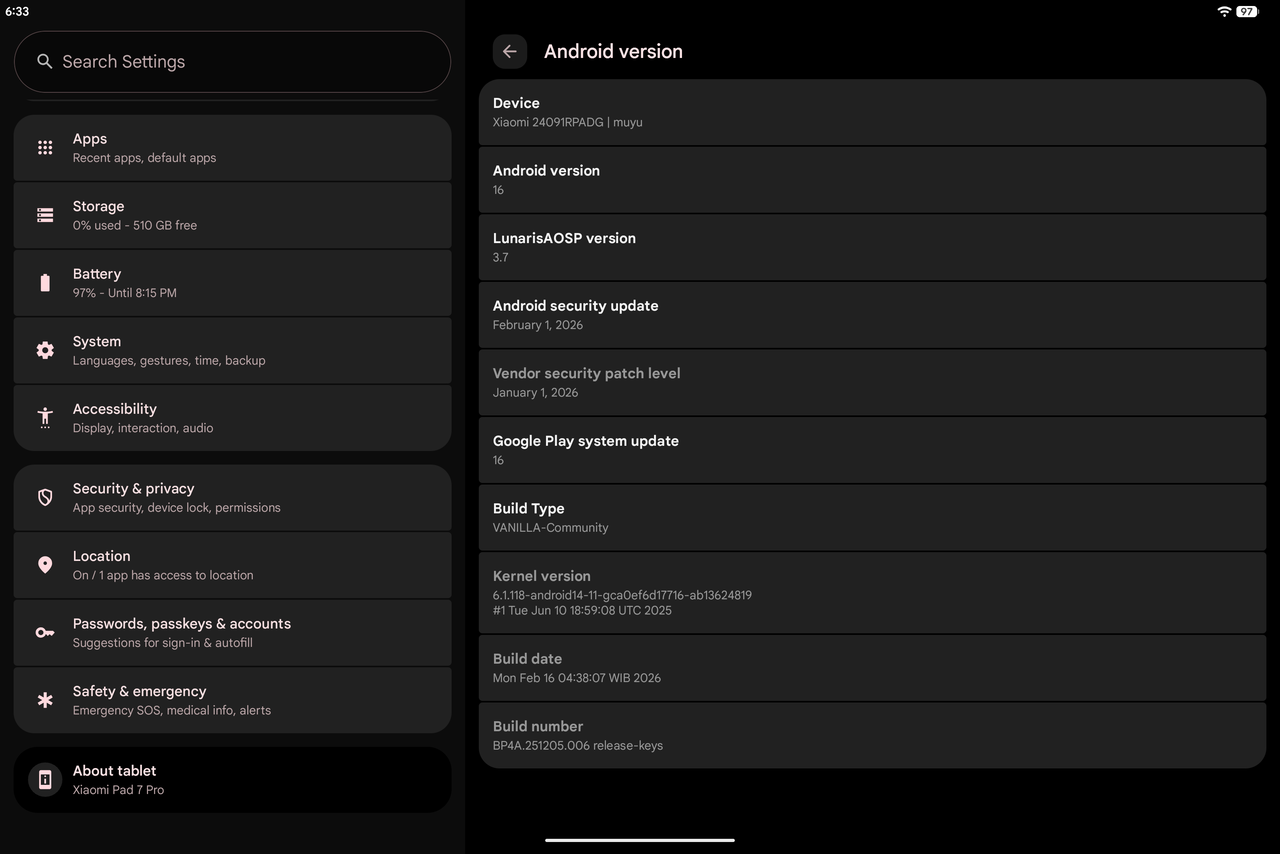Click LunarisAOSP version value '3.7'
This screenshot has height=854, width=1280.
pos(501,258)
